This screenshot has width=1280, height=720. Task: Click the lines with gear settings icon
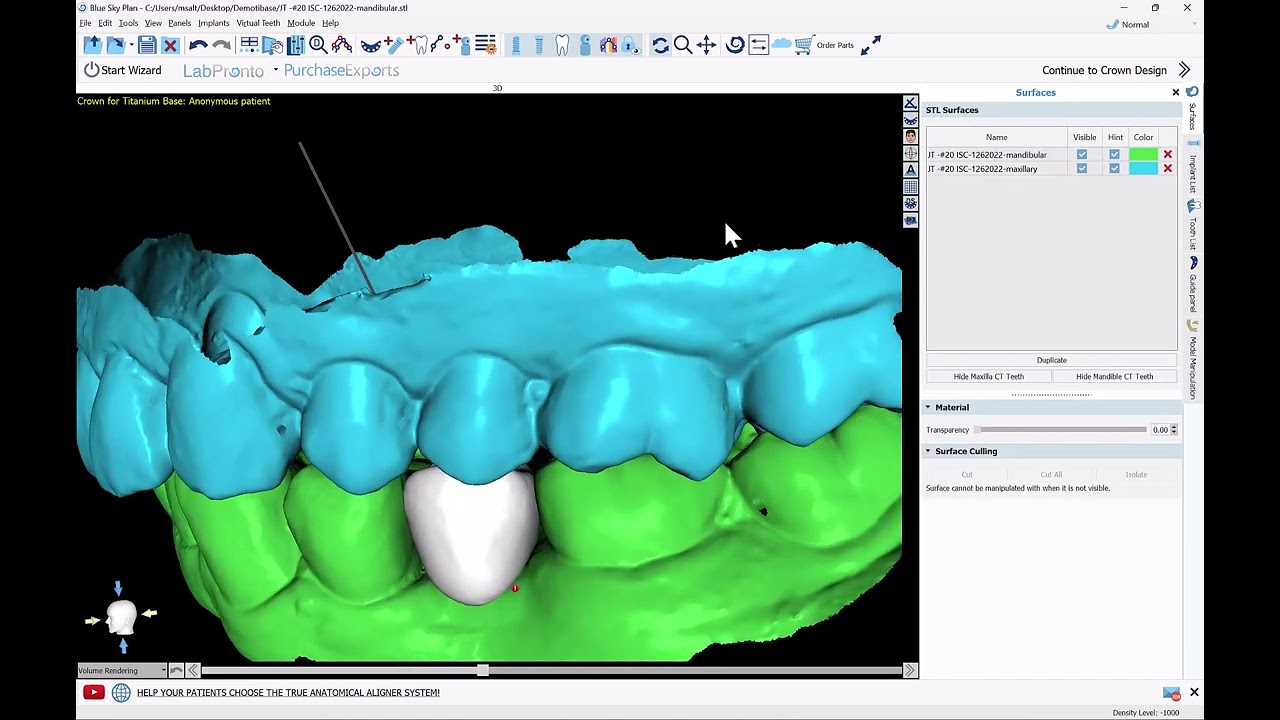pos(485,45)
